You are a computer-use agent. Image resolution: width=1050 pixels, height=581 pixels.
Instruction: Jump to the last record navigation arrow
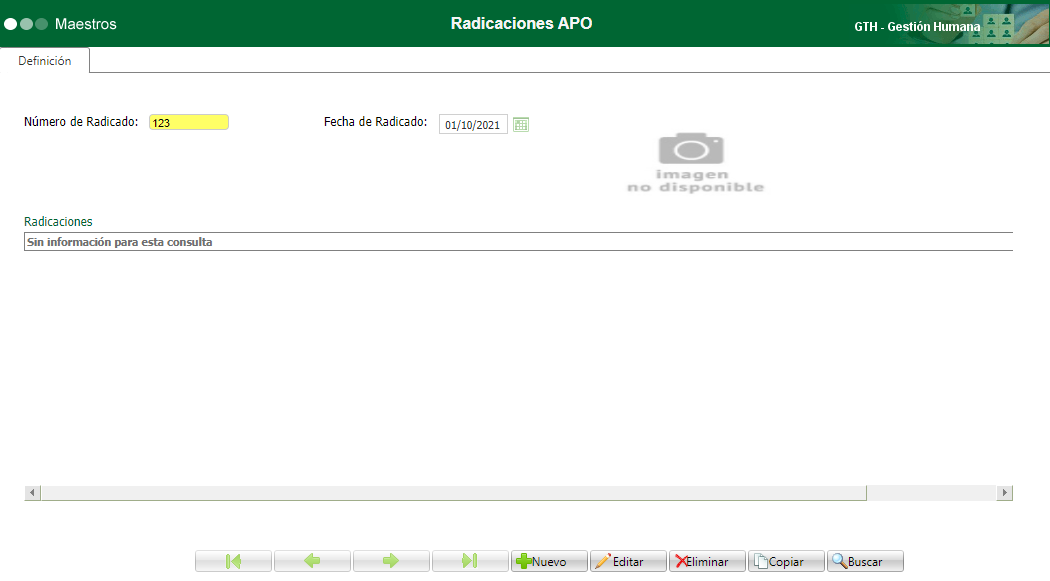470,561
